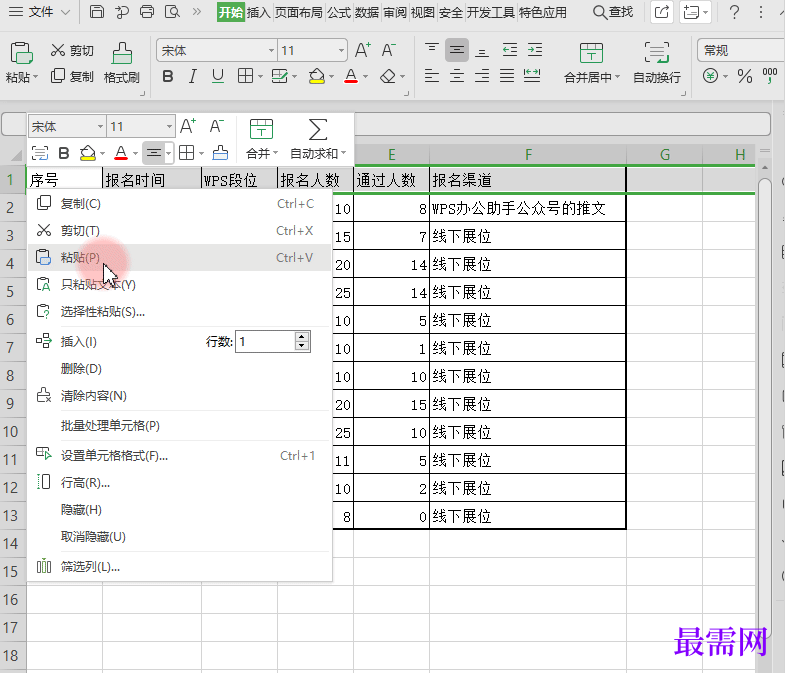
Task: Toggle Underline formatting in the ribbon
Action: (x=217, y=76)
